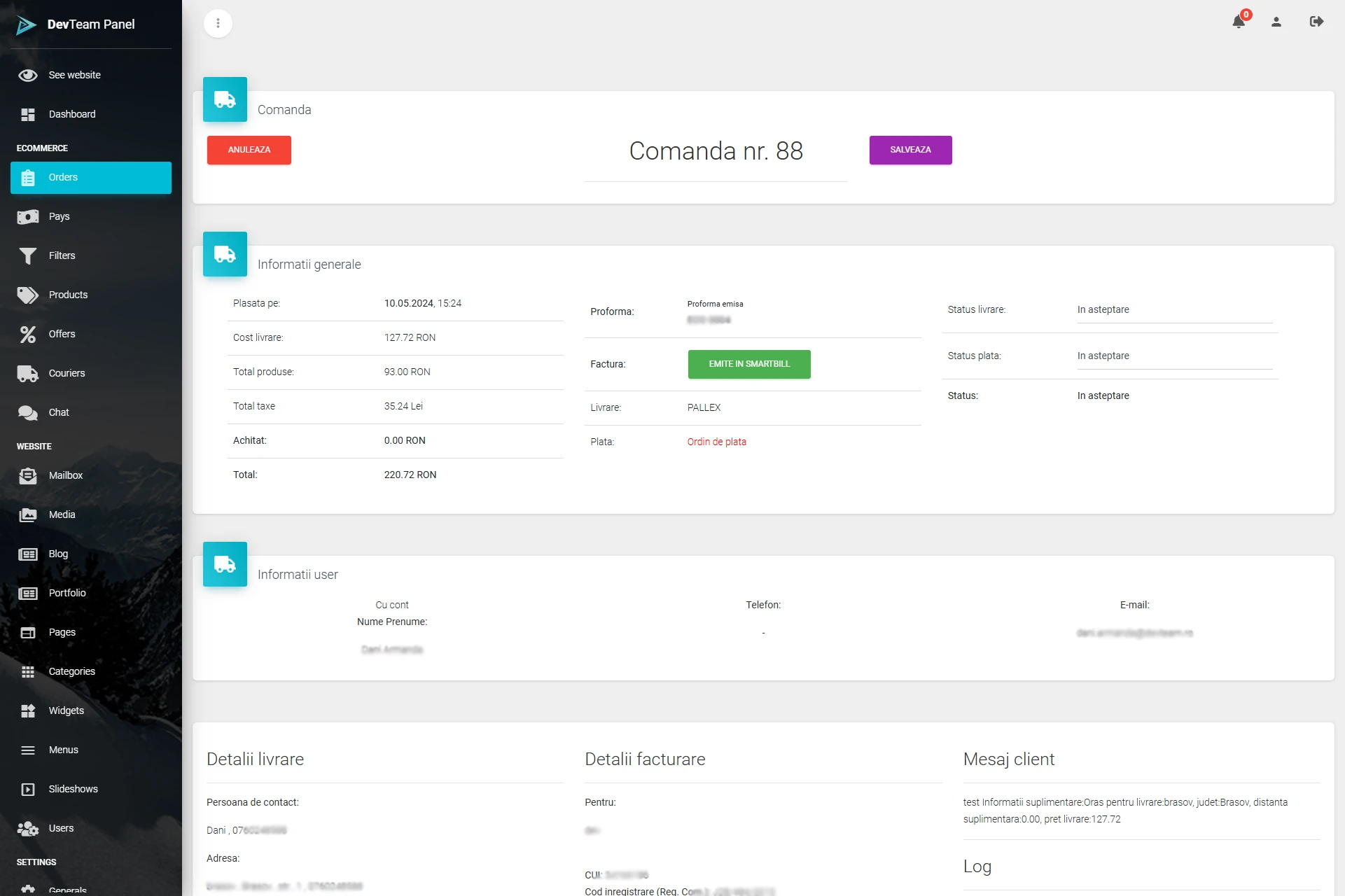This screenshot has width=1345, height=896.
Task: Click EMITE IN SMARTBILL button
Action: (748, 364)
